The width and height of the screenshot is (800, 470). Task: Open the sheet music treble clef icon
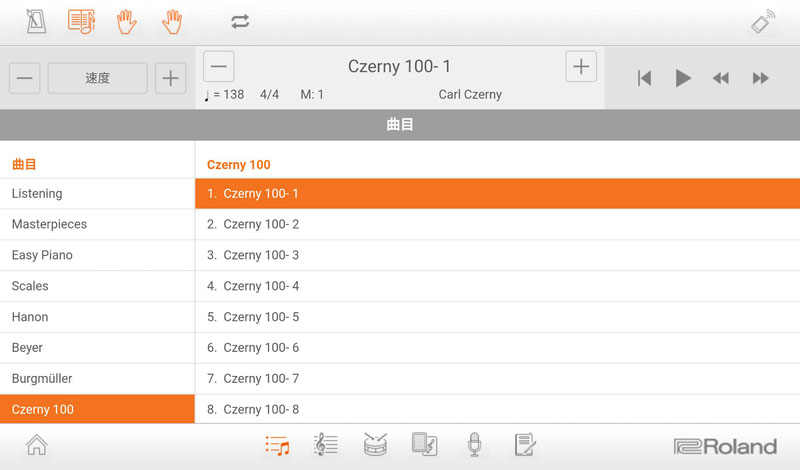pos(325,445)
